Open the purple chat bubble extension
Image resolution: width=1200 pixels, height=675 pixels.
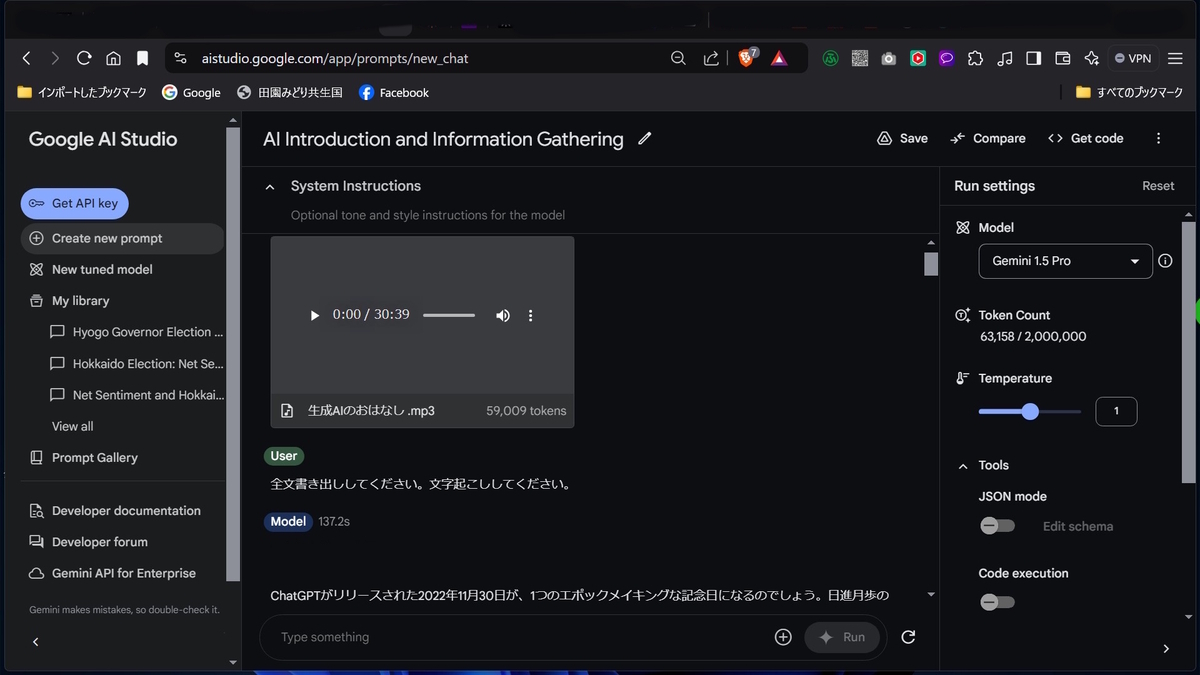tap(946, 58)
